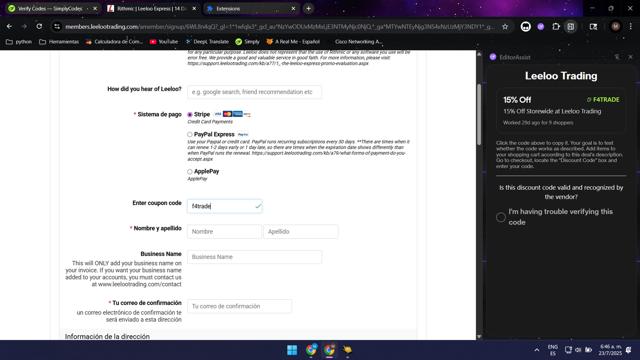Select I'm having trouble verifying this code

click(501, 217)
